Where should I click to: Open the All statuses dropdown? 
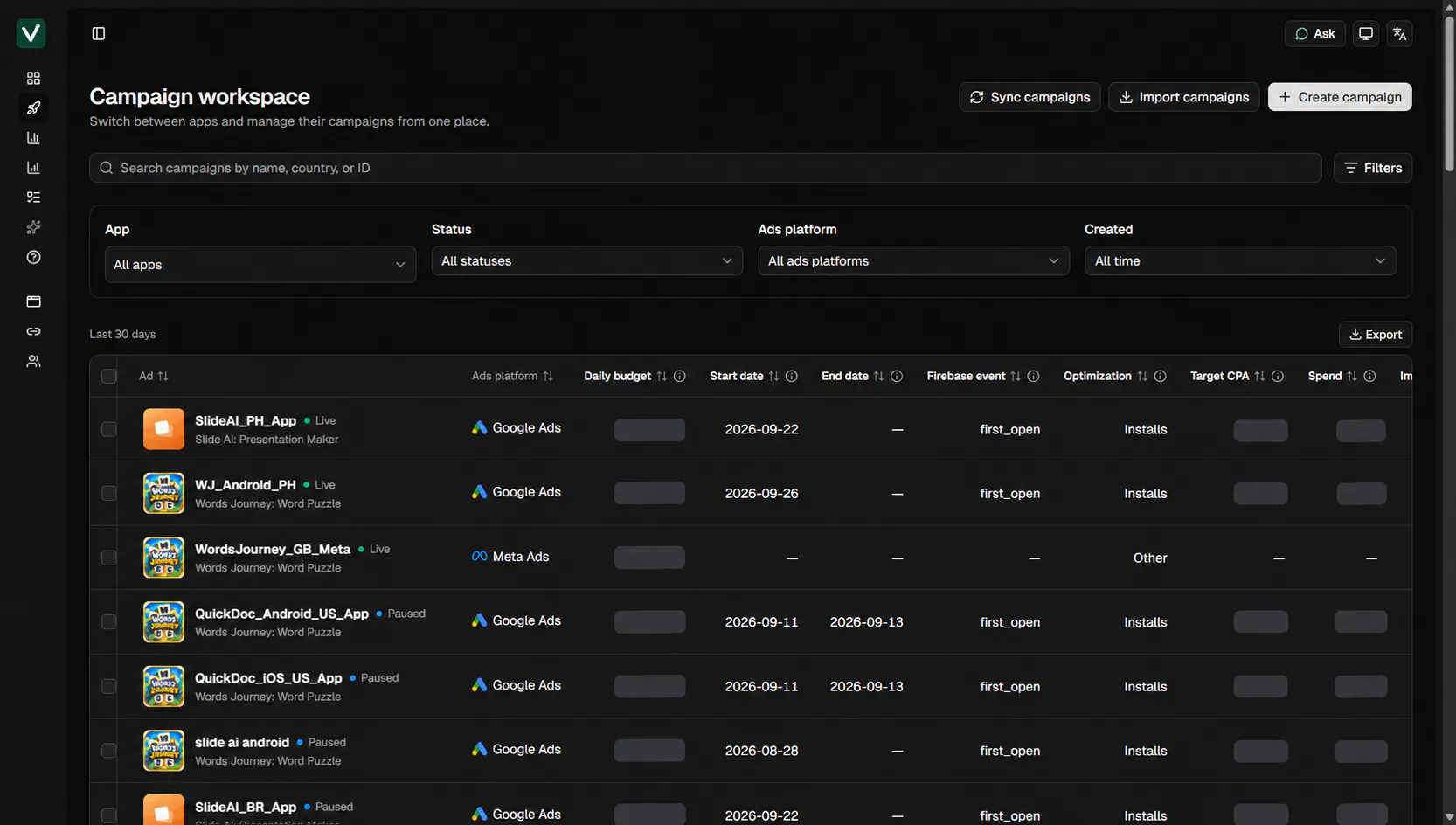pos(587,260)
